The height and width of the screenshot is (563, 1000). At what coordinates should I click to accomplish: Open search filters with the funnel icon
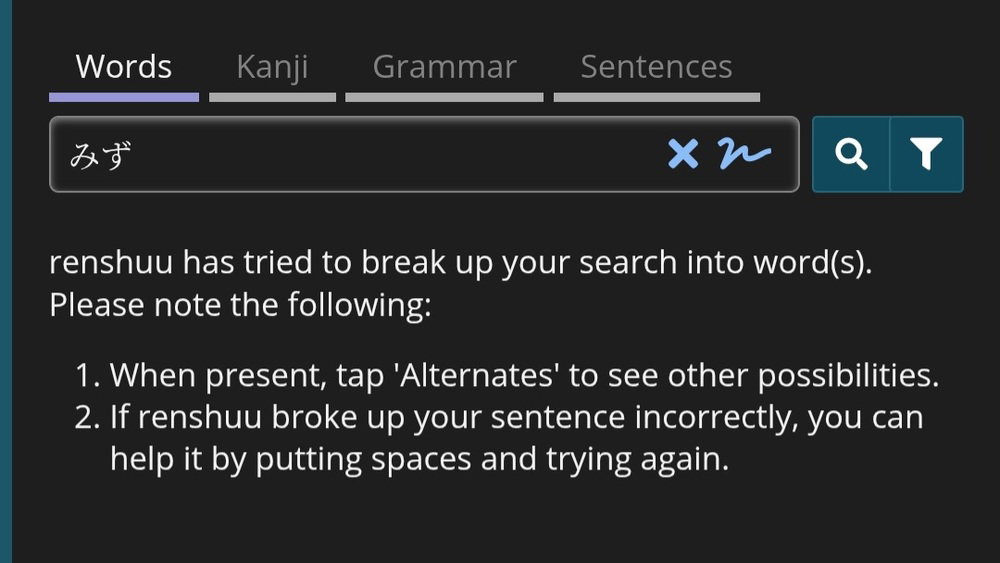coord(926,154)
